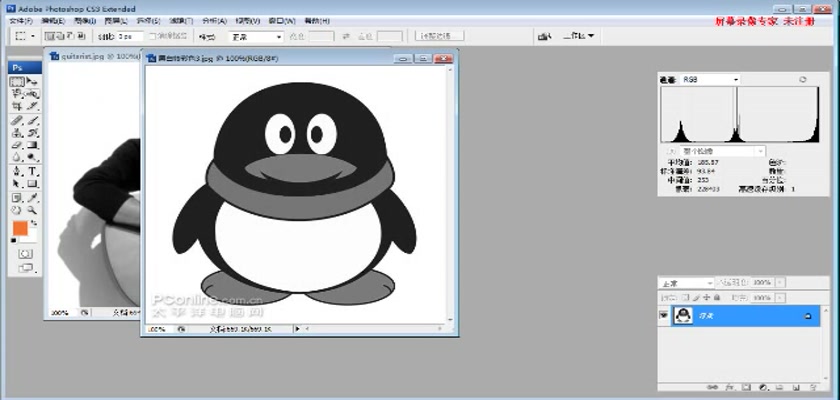The width and height of the screenshot is (840, 400).
Task: Click the feather value input field
Action: click(130, 36)
